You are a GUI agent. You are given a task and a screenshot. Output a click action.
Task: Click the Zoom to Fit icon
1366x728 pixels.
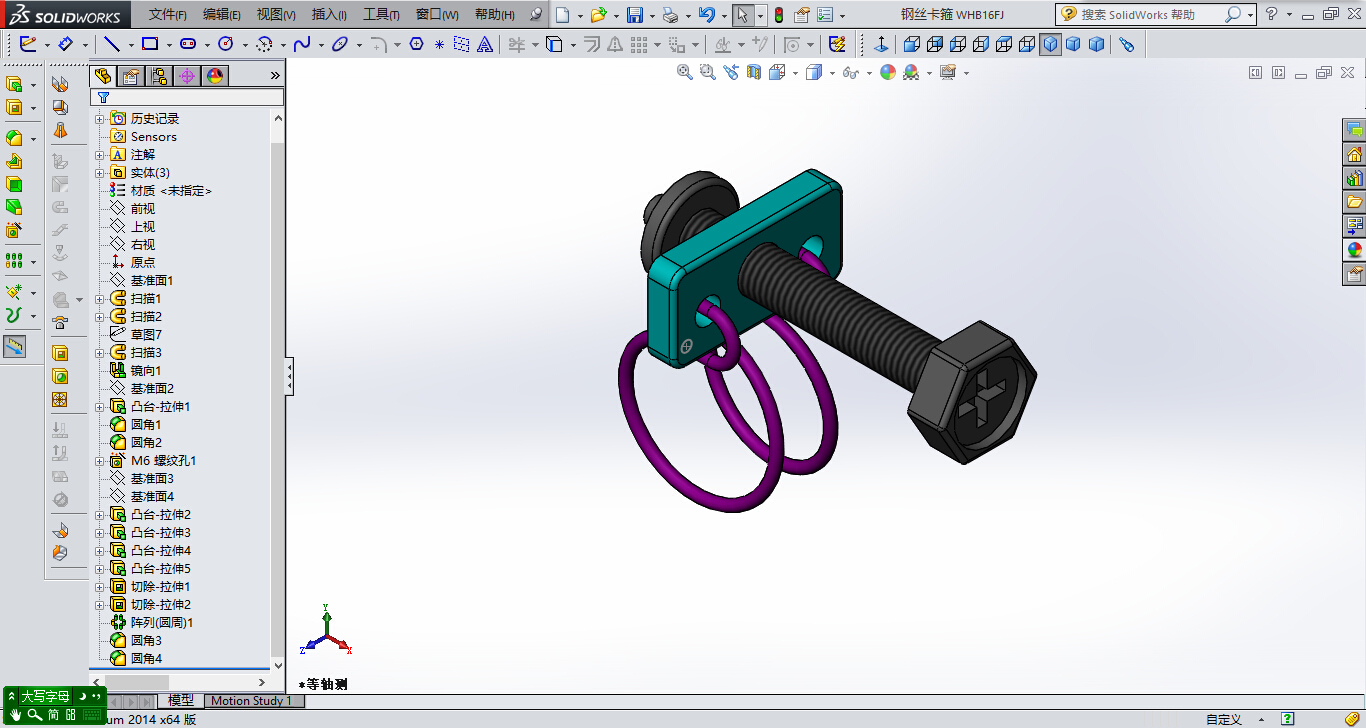685,72
